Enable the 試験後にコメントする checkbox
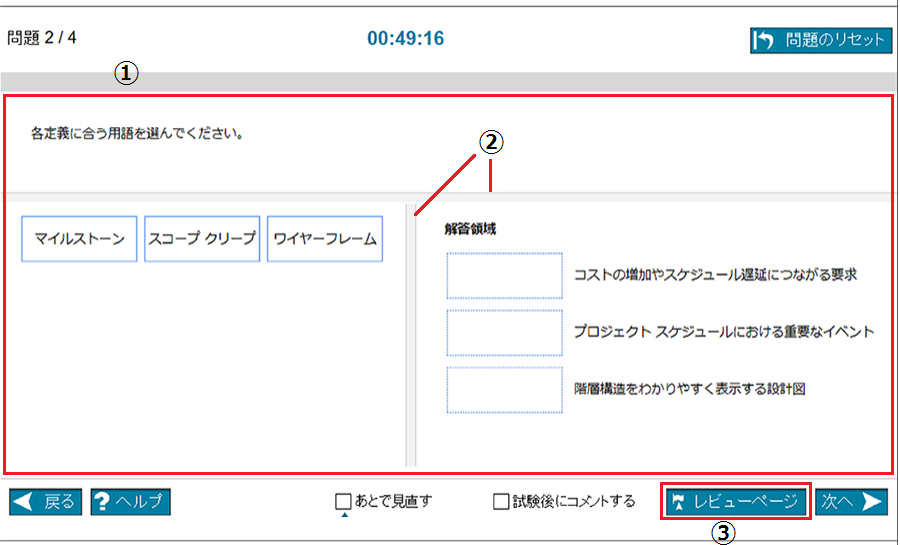This screenshot has width=900, height=545. 501,502
